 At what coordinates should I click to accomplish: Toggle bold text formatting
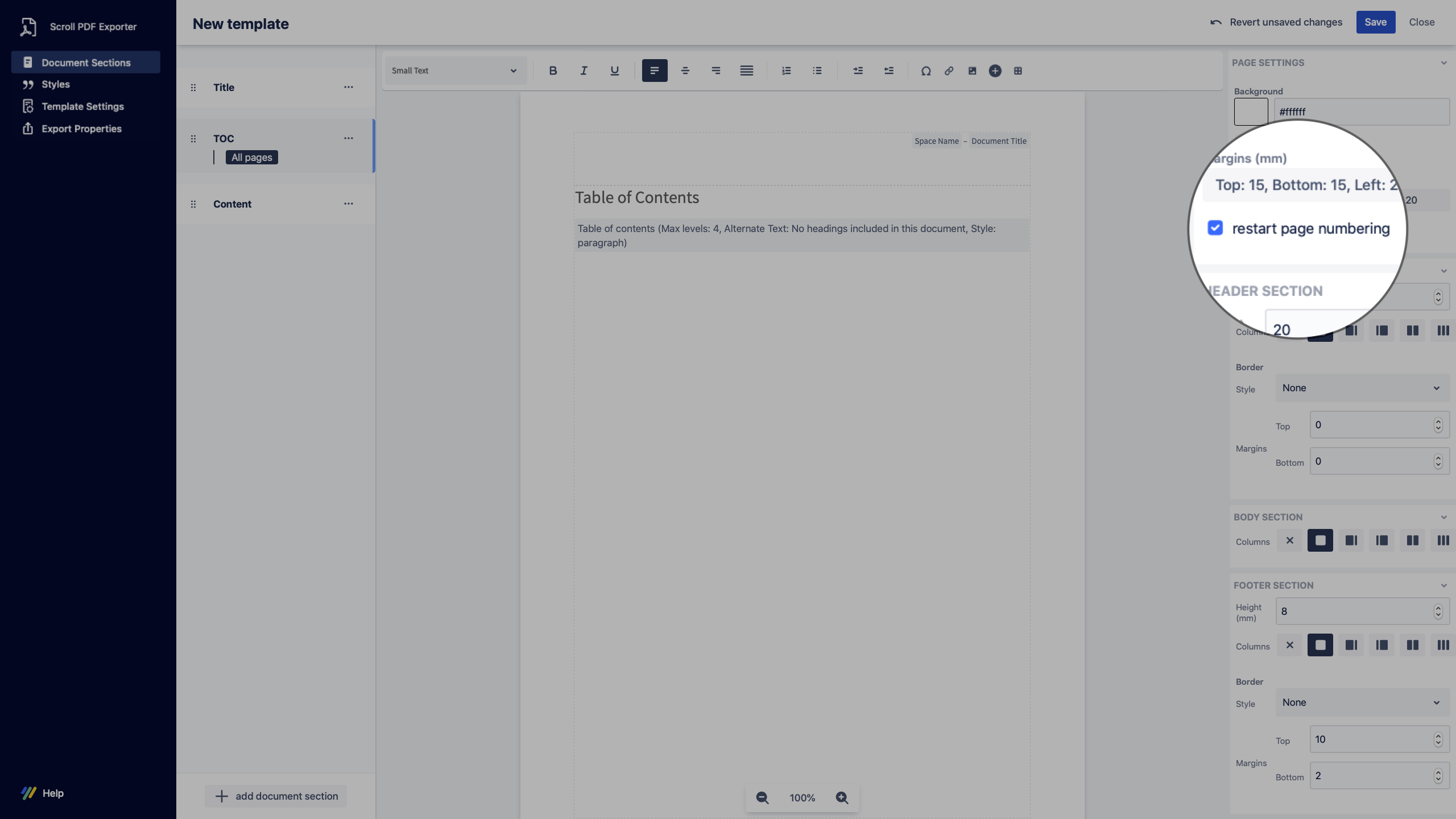[x=552, y=71]
